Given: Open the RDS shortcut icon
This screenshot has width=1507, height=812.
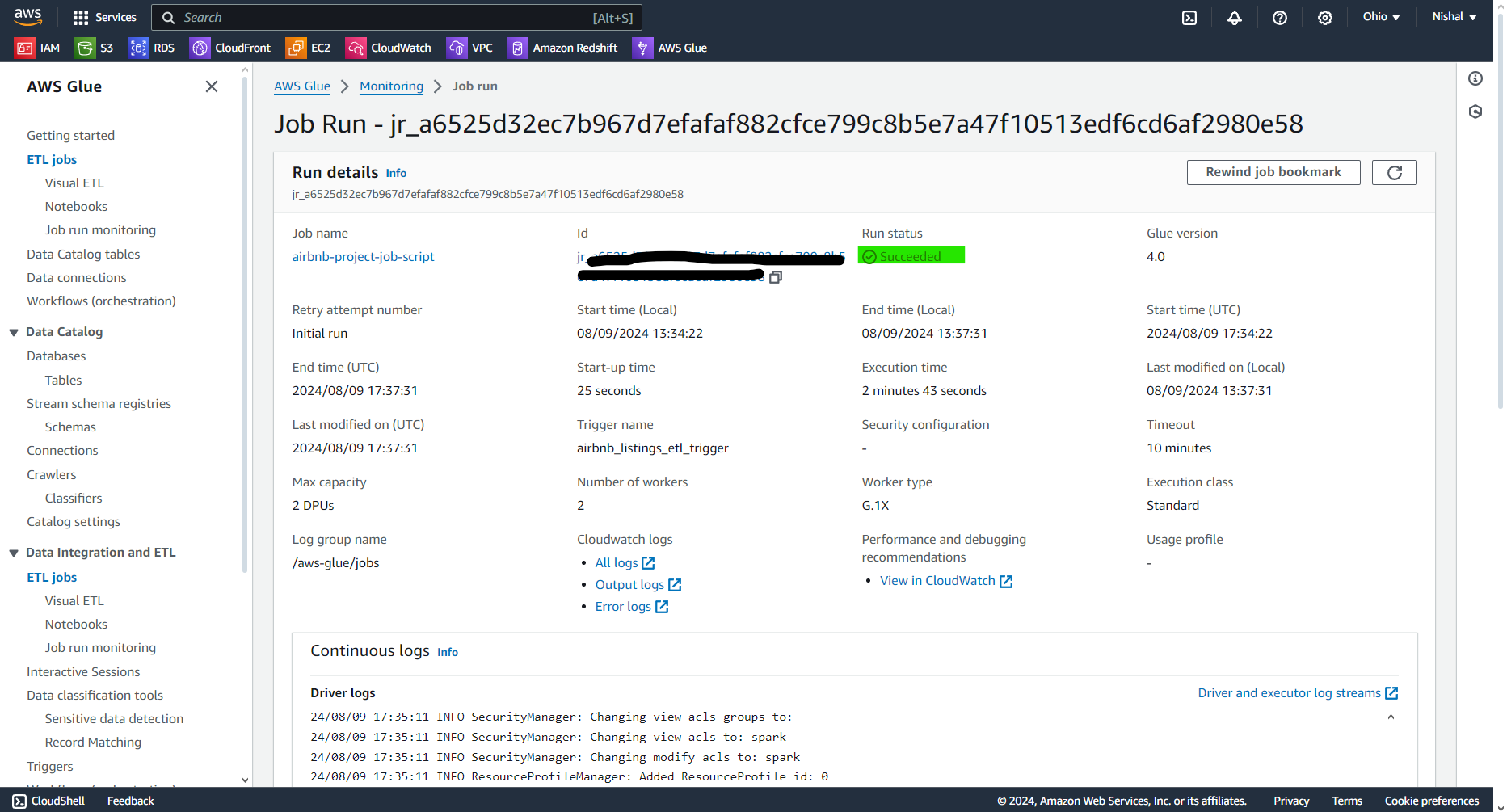Looking at the screenshot, I should (x=138, y=48).
